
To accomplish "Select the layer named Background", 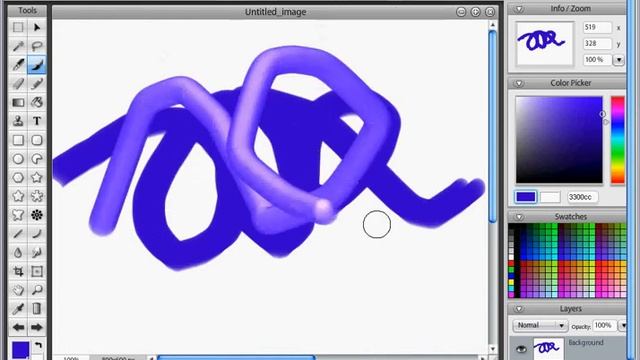I will (586, 342).
